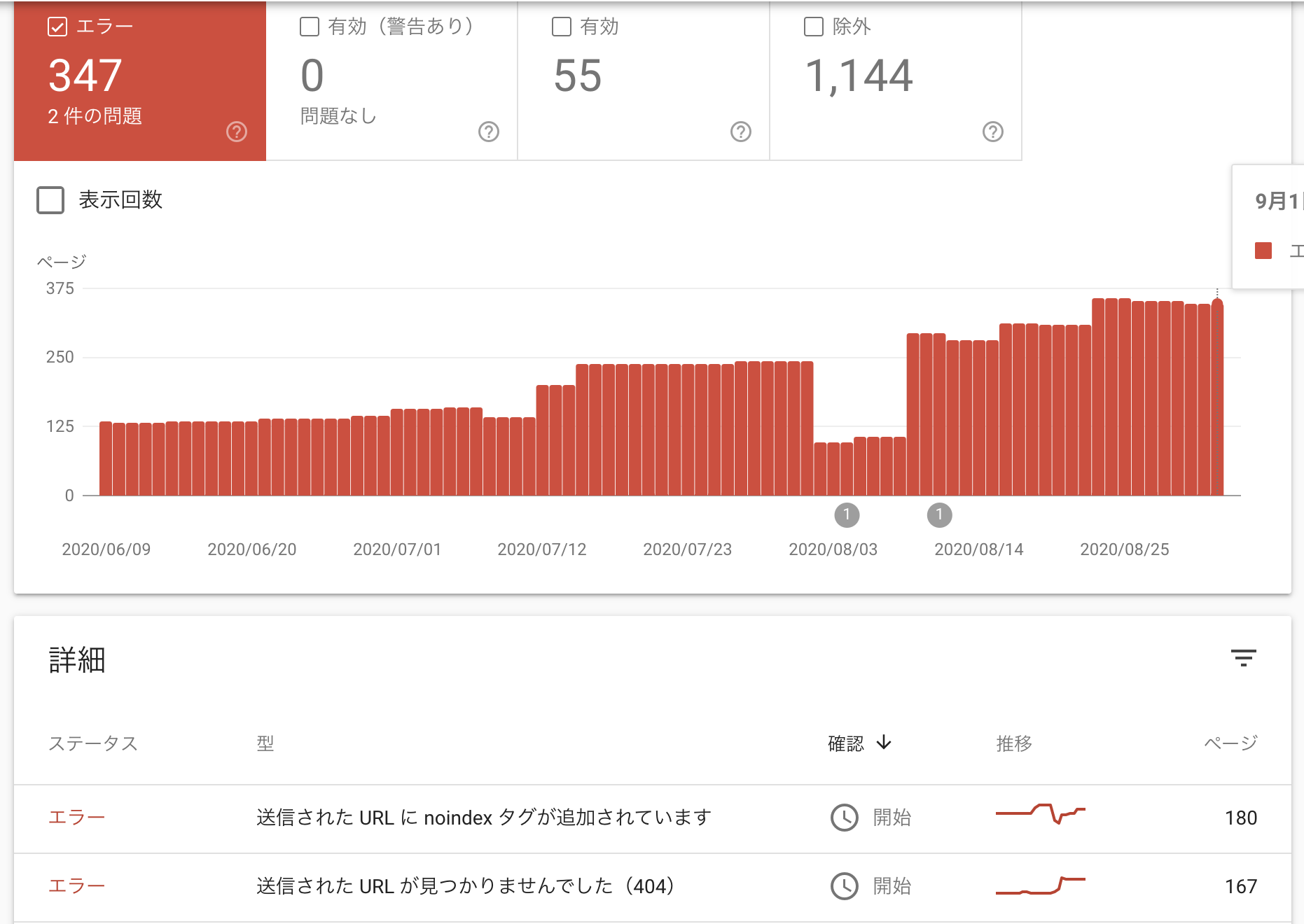Screen dimensions: 1304x924
Task: Open noindex タグ error row
Action: pos(653,818)
